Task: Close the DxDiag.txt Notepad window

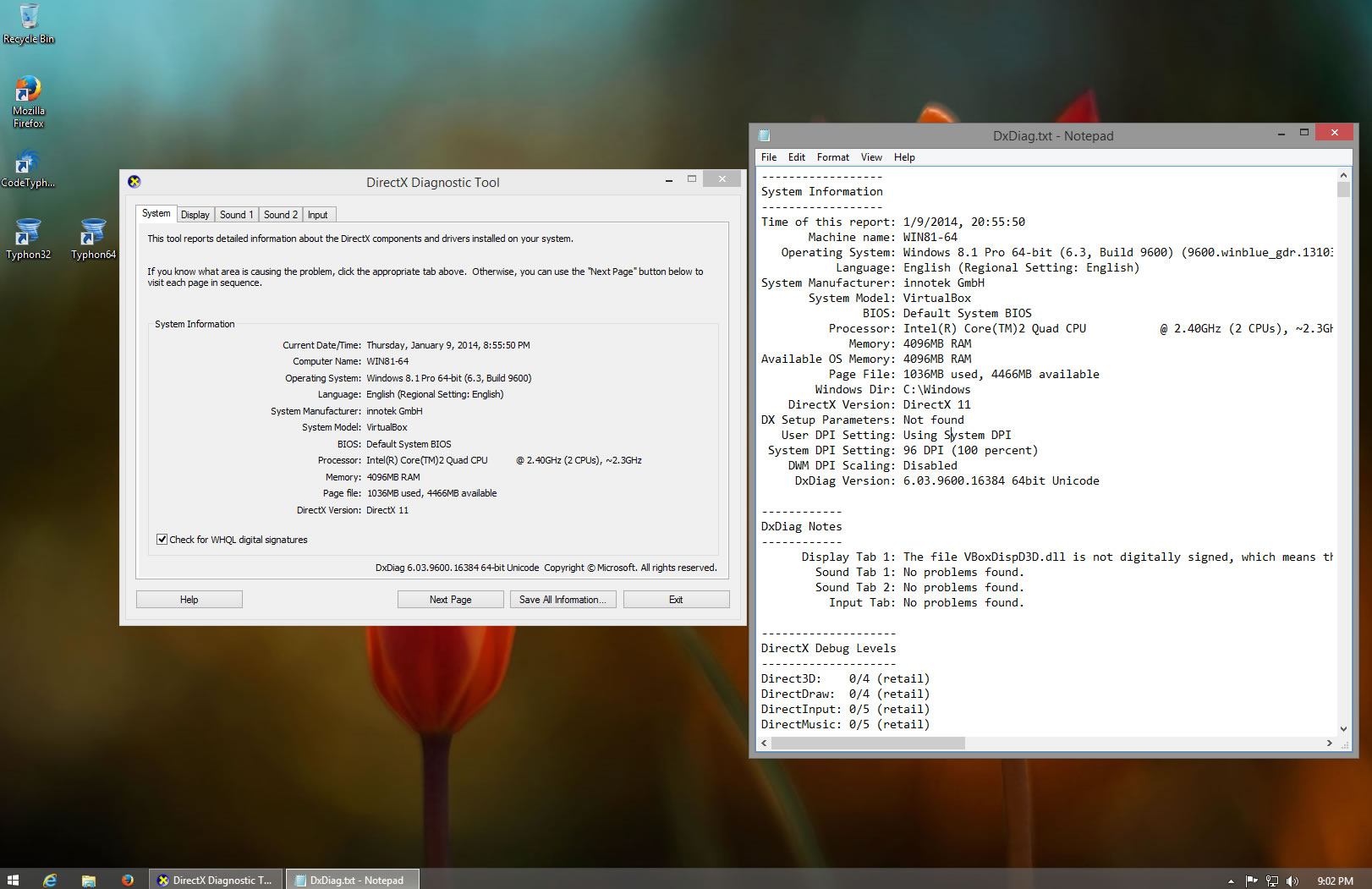Action: tap(1334, 133)
